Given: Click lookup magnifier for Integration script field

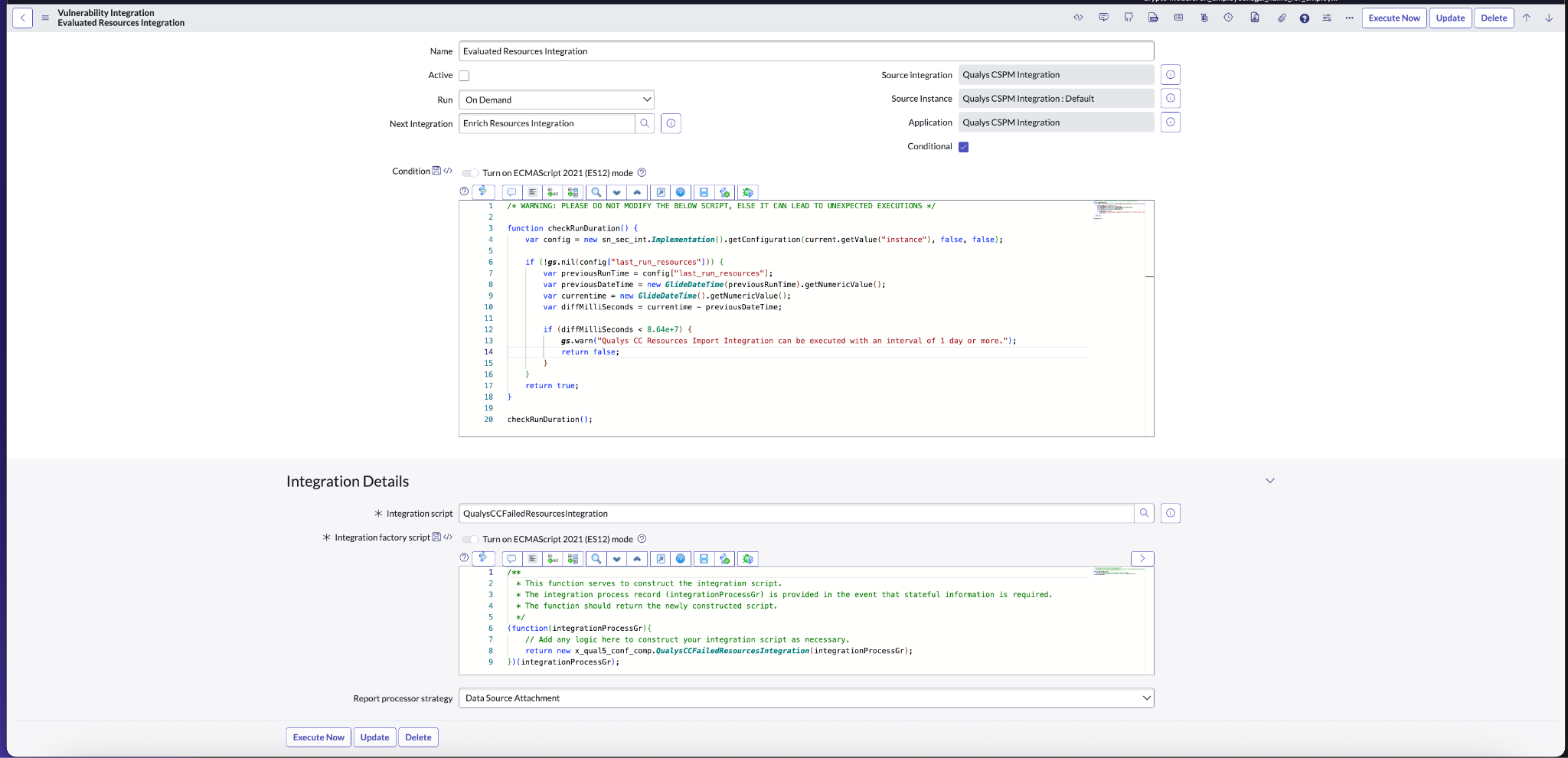Looking at the screenshot, I should click(x=1144, y=514).
